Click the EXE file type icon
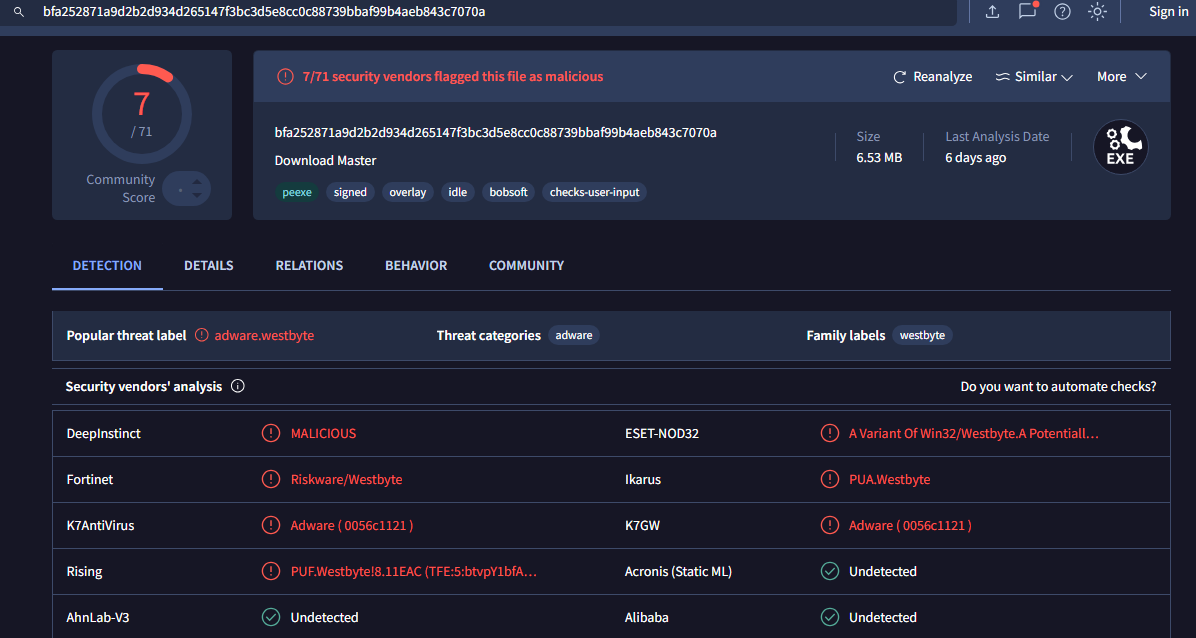Image resolution: width=1196 pixels, height=638 pixels. (x=1120, y=147)
